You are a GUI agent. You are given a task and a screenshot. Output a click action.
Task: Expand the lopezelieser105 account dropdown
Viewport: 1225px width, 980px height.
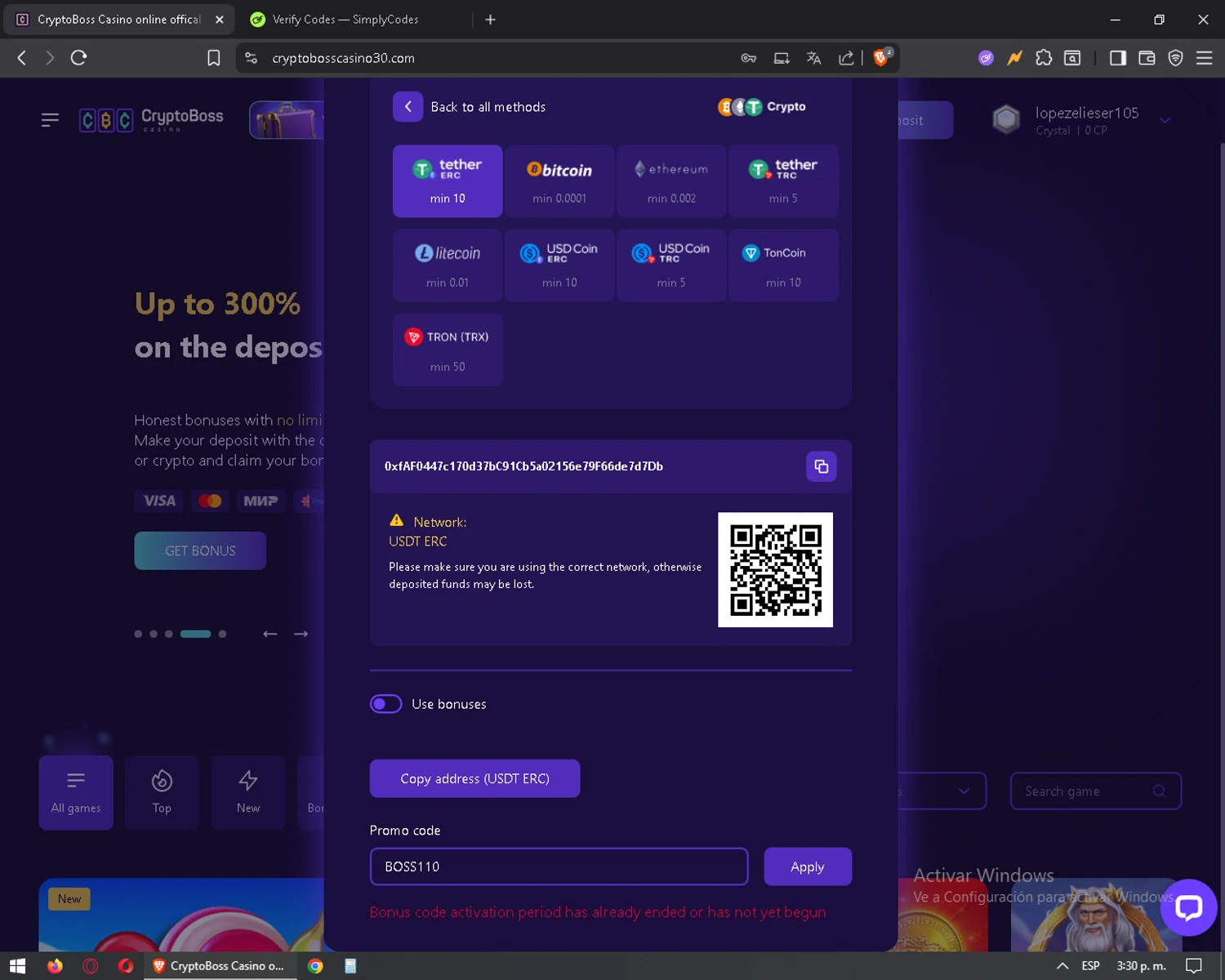pyautogui.click(x=1165, y=120)
